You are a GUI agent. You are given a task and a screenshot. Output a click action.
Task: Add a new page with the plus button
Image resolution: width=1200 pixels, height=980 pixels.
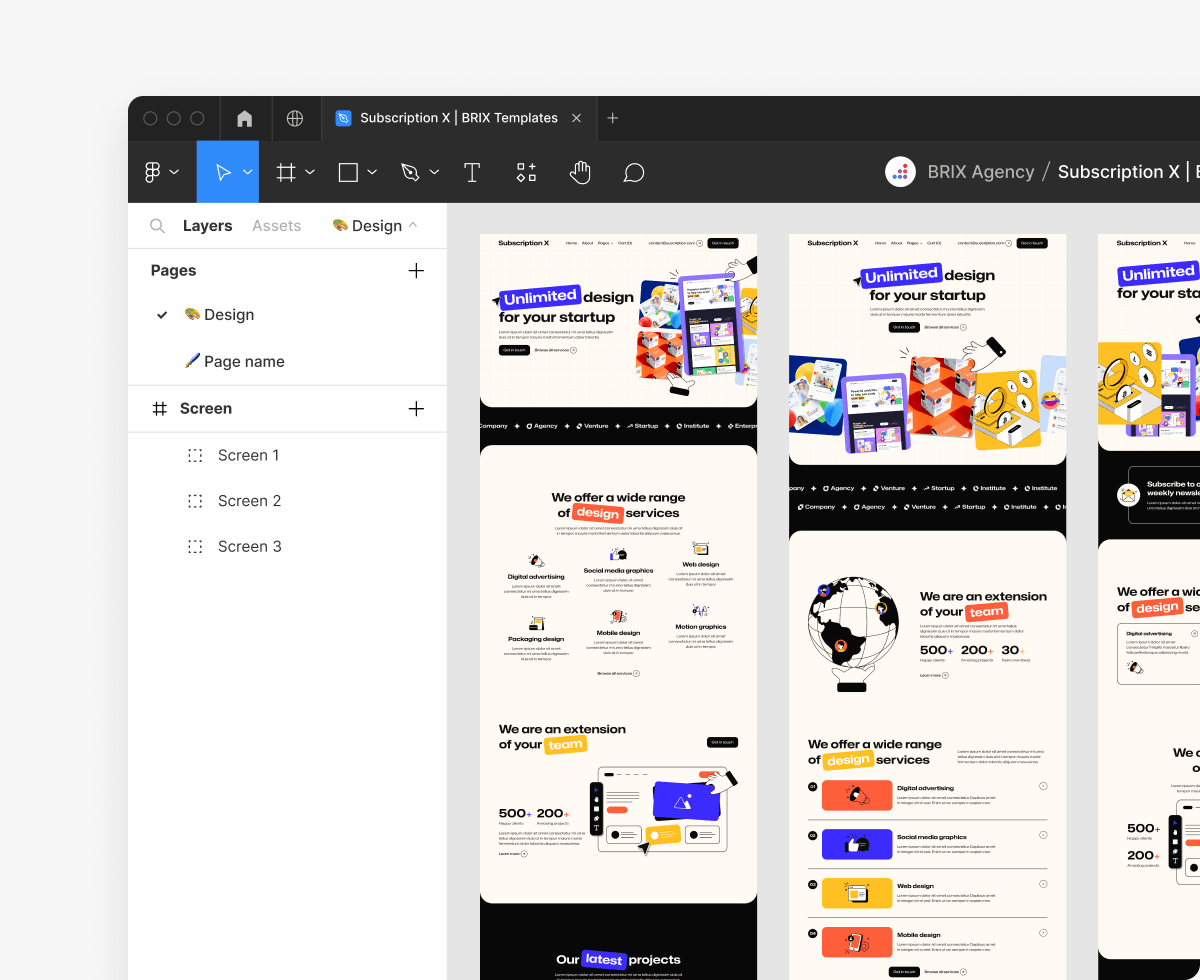click(x=416, y=270)
